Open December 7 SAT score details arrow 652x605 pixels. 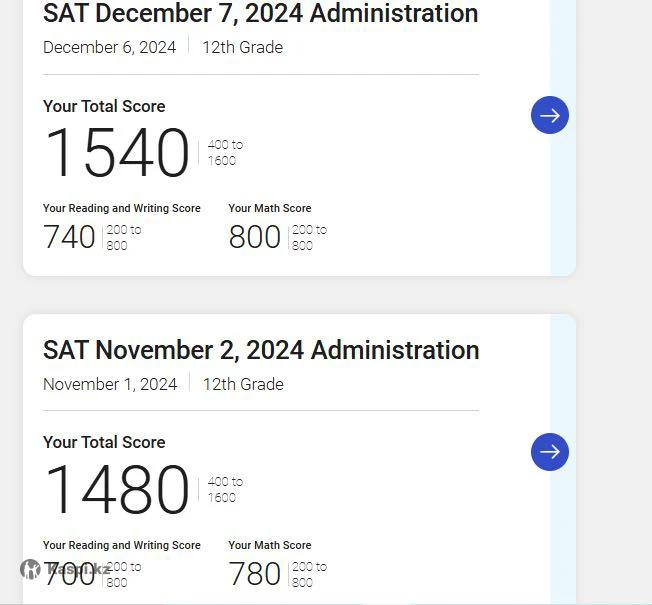coord(550,115)
